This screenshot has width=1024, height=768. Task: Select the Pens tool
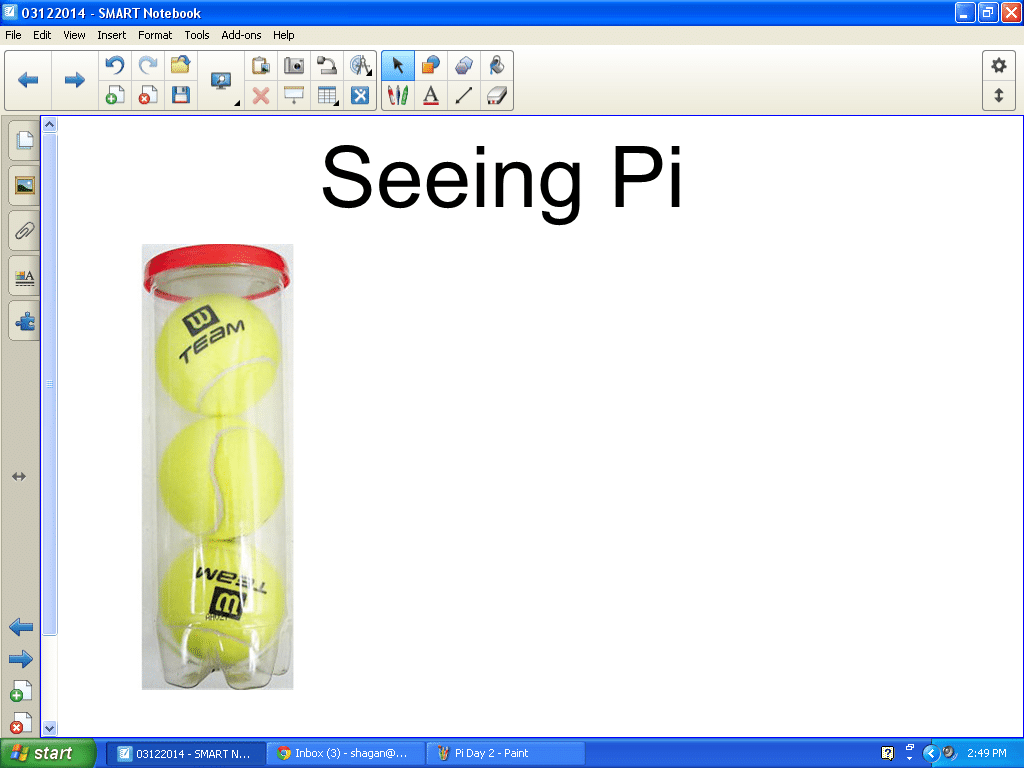point(398,95)
